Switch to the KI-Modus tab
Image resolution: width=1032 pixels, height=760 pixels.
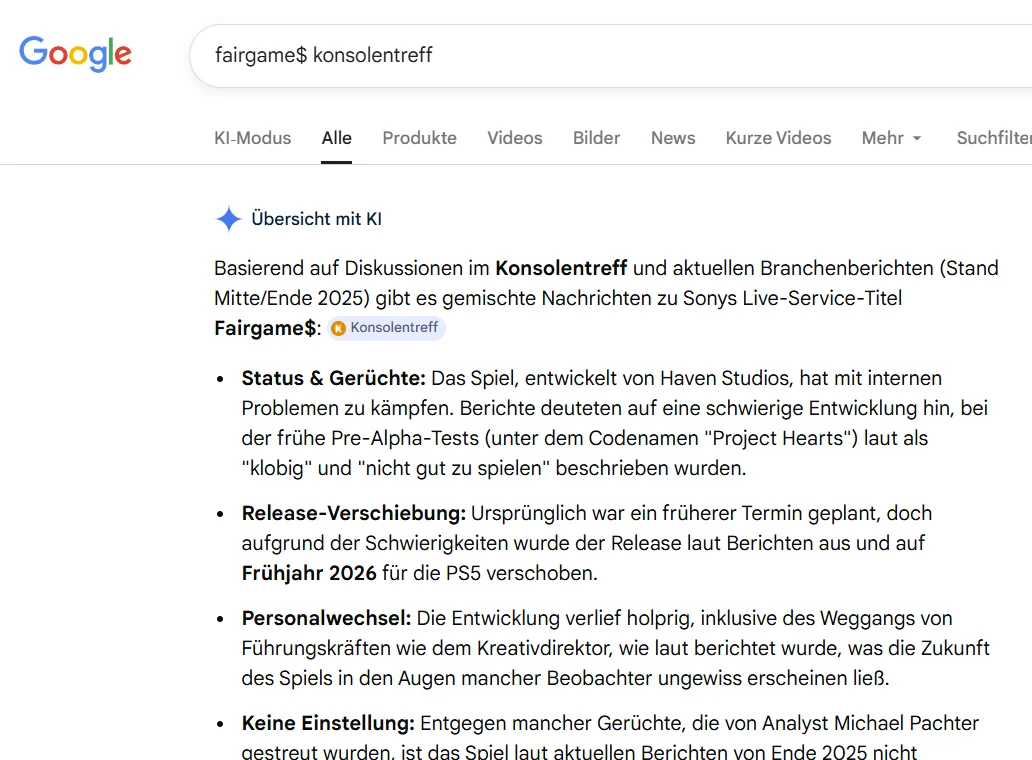point(253,138)
